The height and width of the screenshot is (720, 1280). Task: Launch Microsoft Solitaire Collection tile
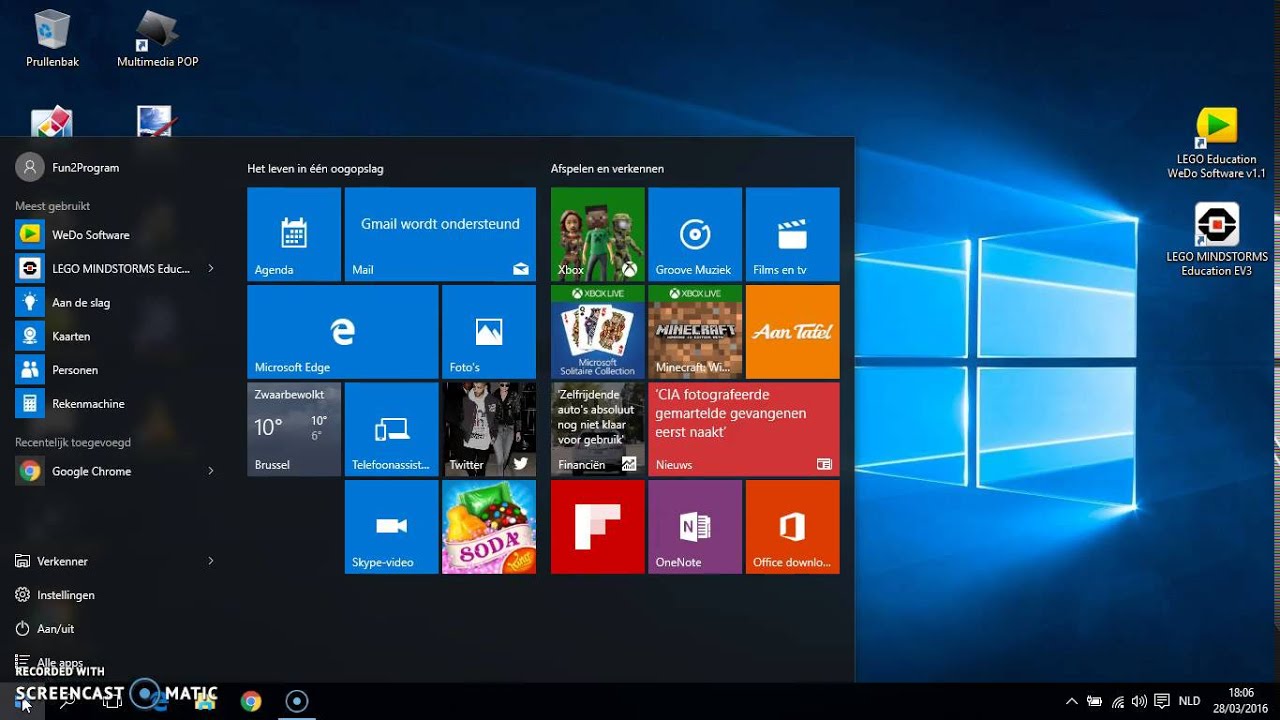(598, 331)
